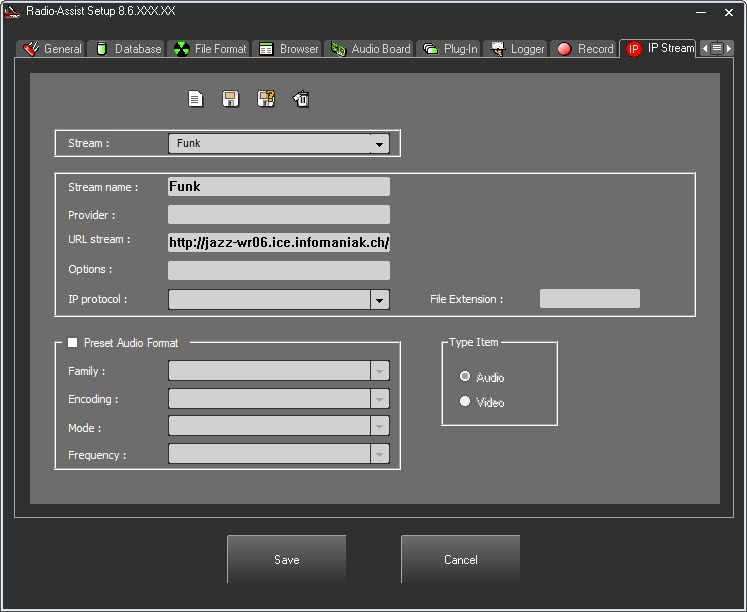Image resolution: width=747 pixels, height=612 pixels.
Task: Open the File Format tab
Action: (209, 49)
